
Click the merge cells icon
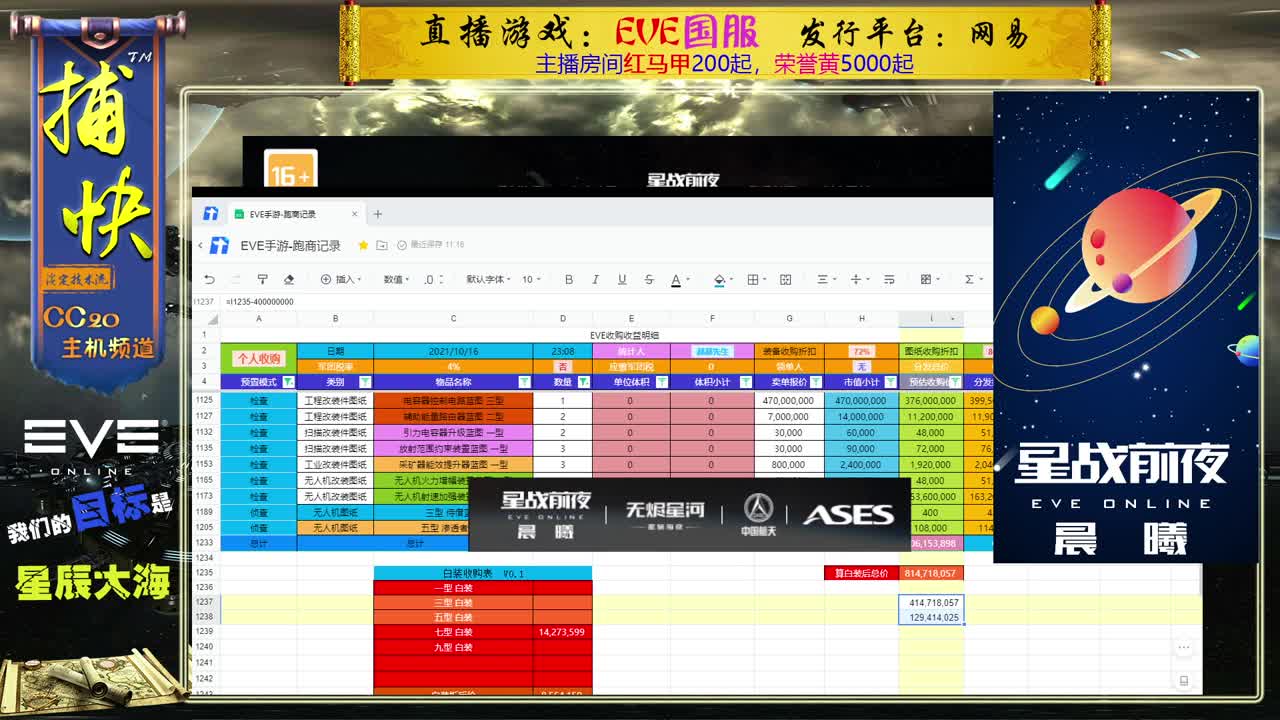(x=785, y=280)
